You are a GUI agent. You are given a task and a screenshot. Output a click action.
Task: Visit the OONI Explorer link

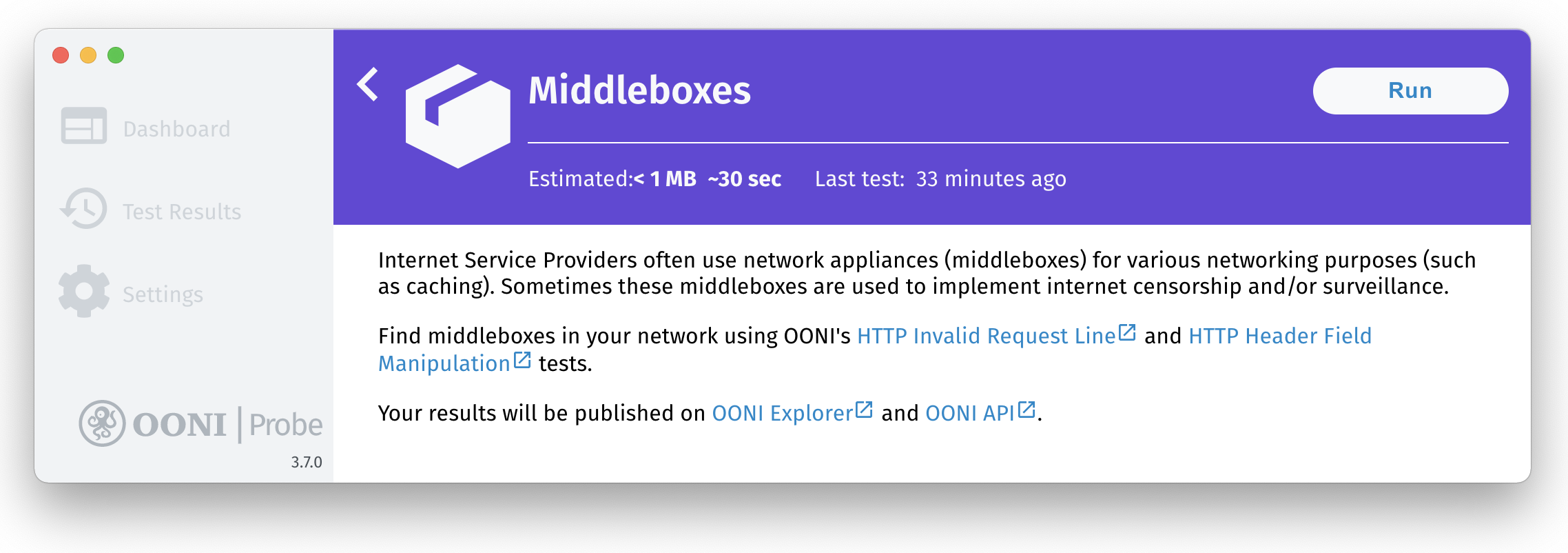click(782, 413)
